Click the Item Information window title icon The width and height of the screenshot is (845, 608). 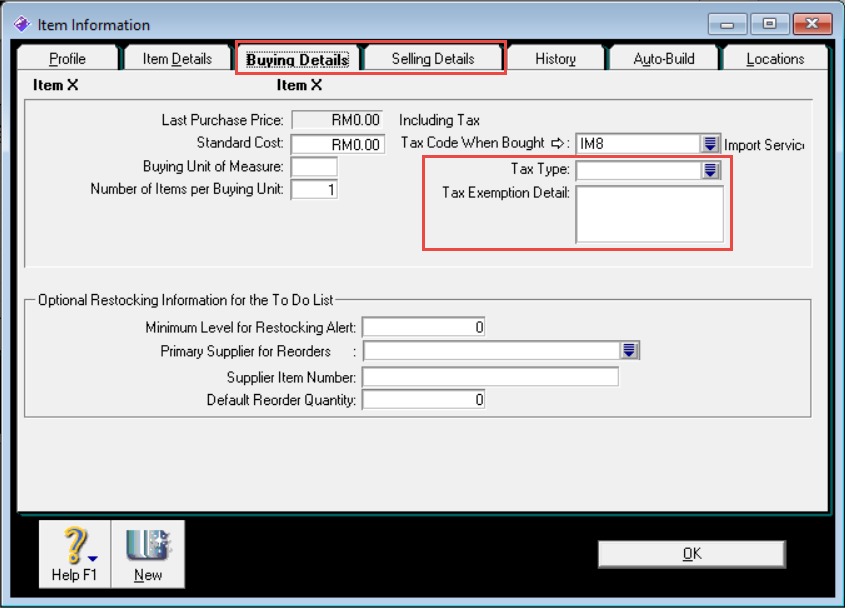21,24
